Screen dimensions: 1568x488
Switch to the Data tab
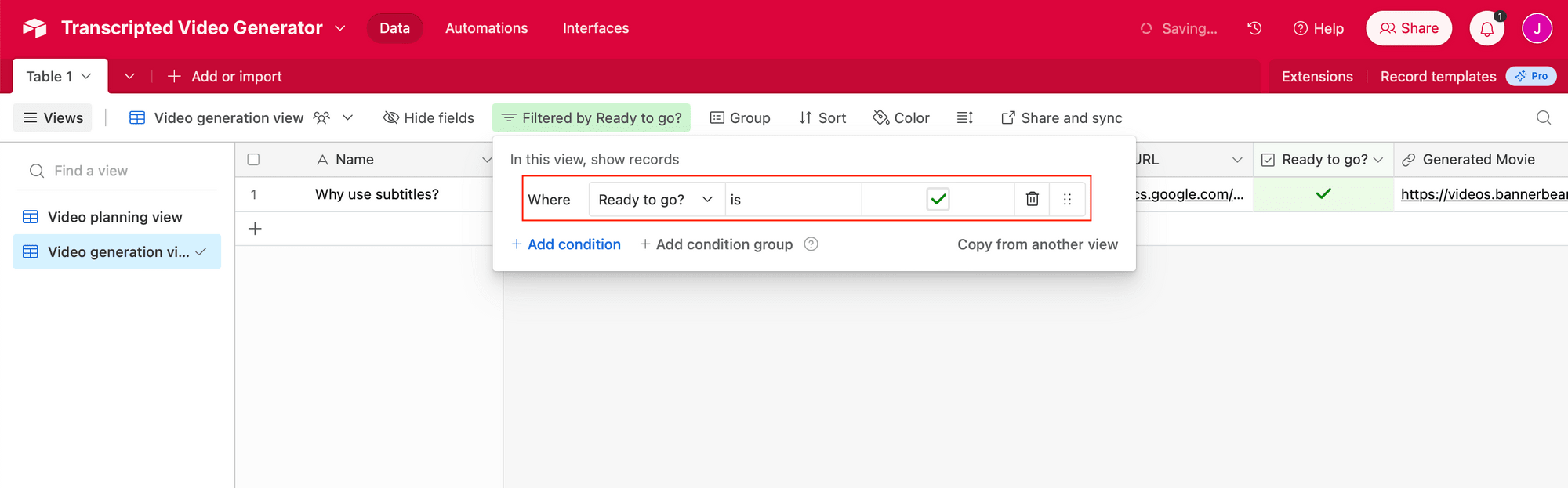click(x=394, y=28)
